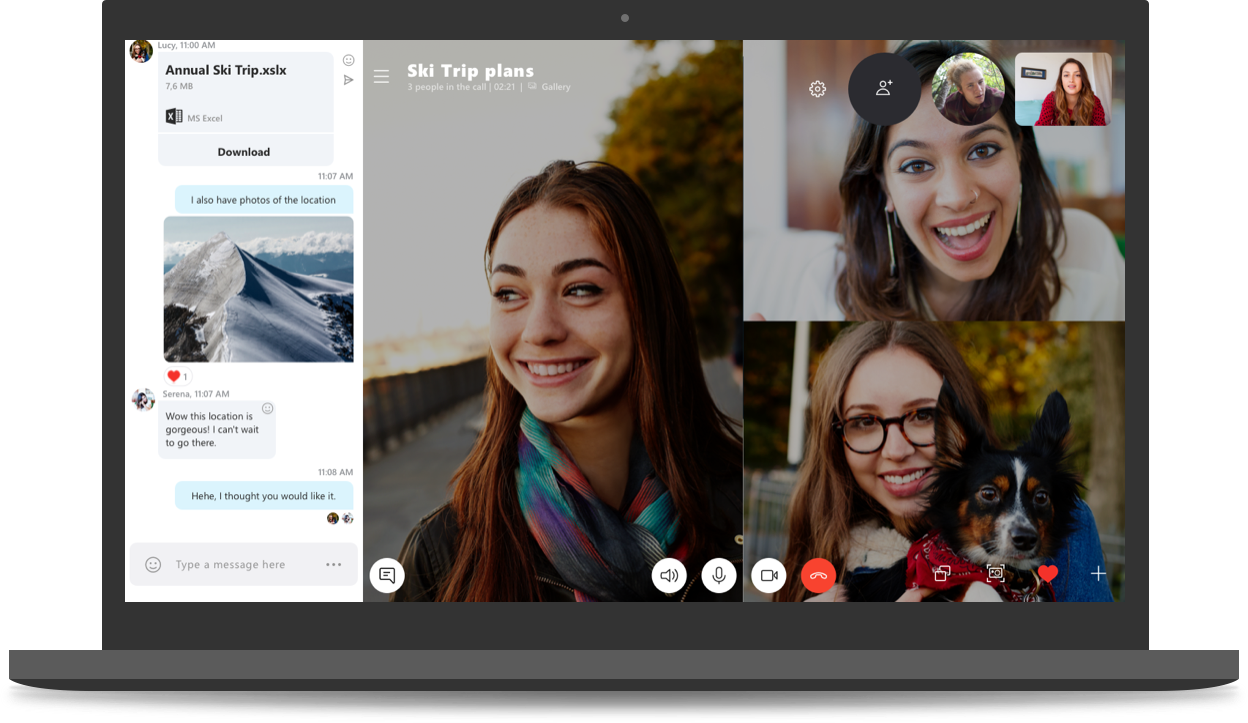Open the chat bubble icon during the call
The height and width of the screenshot is (723, 1248).
coord(386,575)
